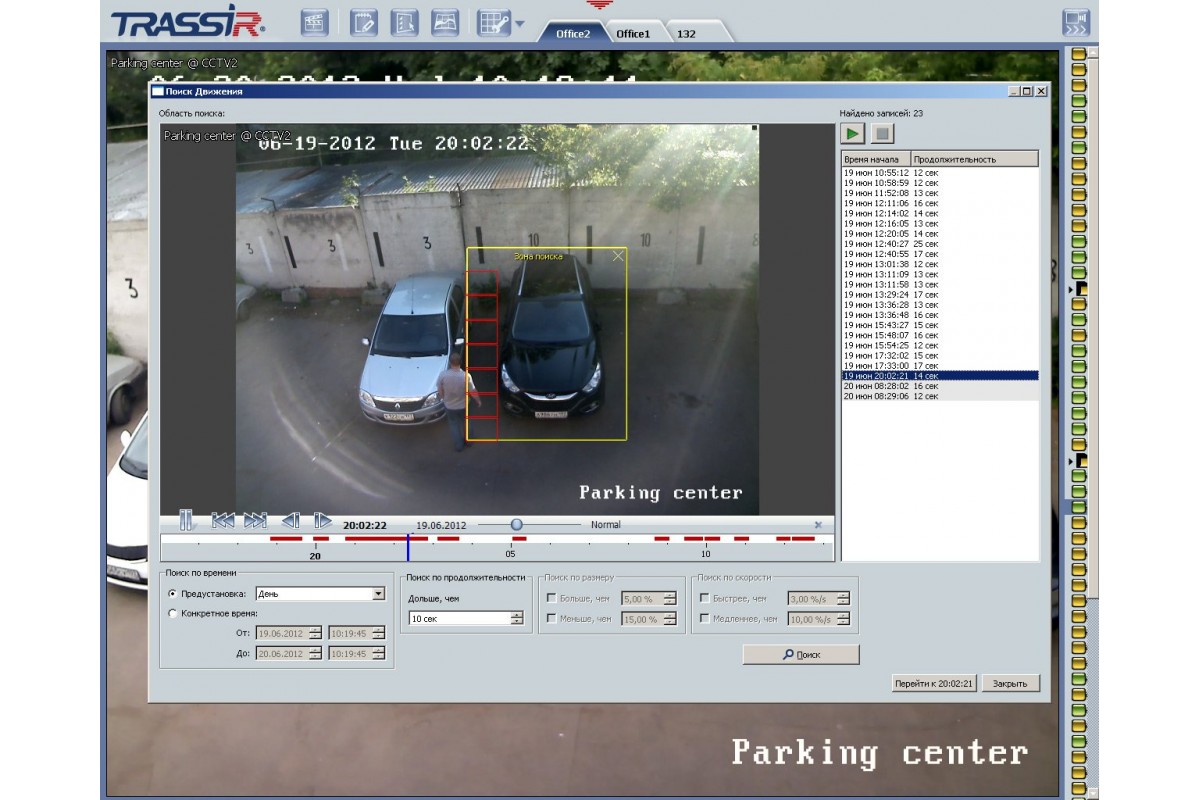Increase the 10 сек duration spinner

[x=517, y=615]
